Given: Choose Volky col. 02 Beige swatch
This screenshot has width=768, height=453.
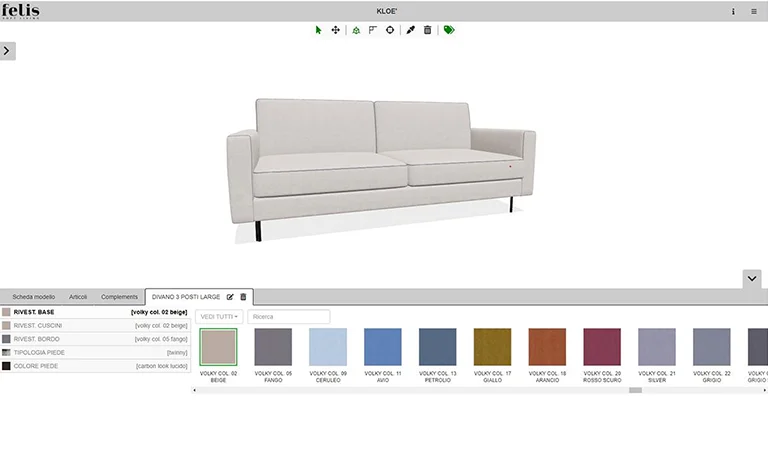Looking at the screenshot, I should point(218,347).
